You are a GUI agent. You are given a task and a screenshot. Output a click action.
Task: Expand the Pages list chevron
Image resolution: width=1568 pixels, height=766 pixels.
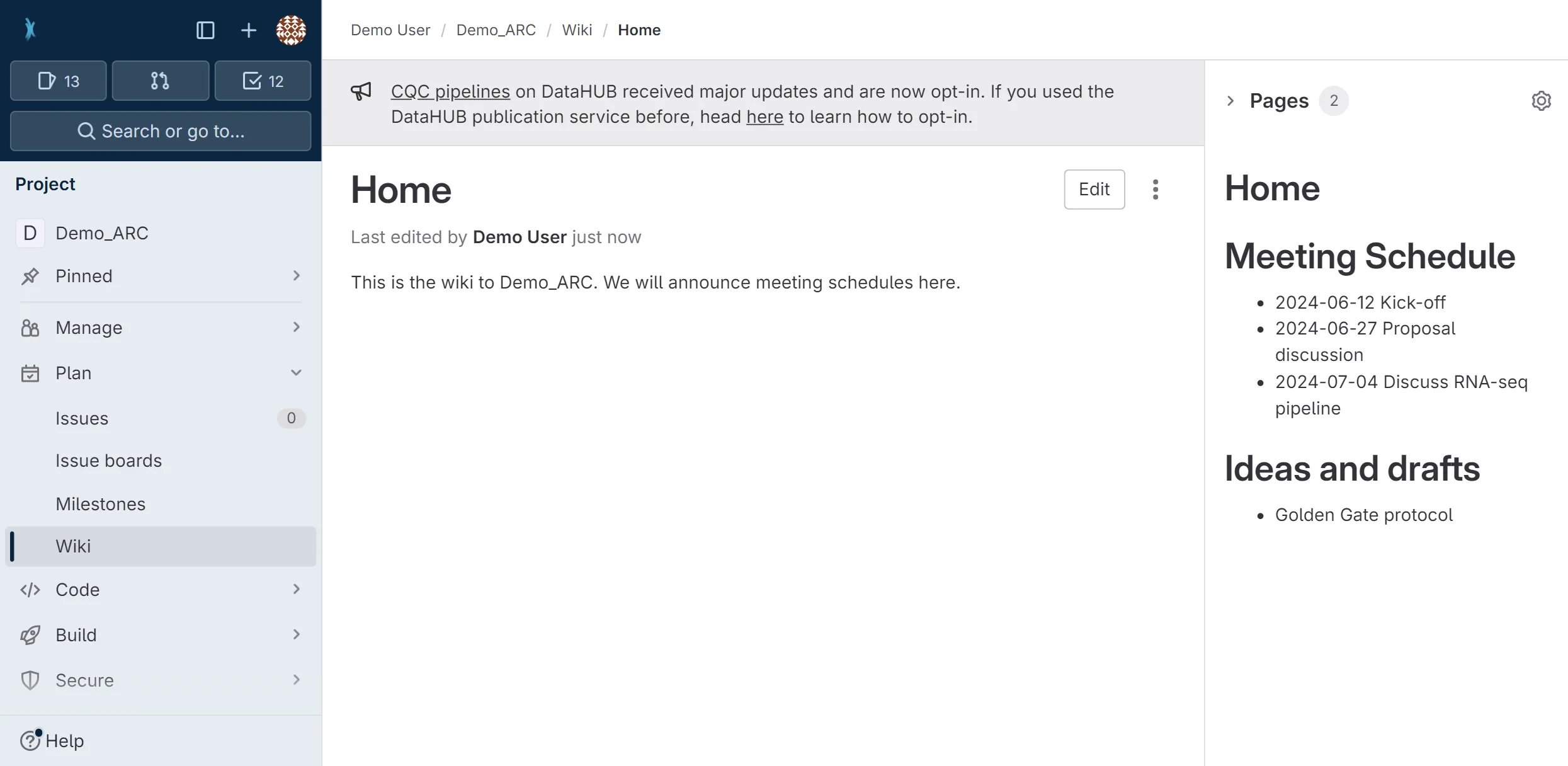tap(1230, 101)
